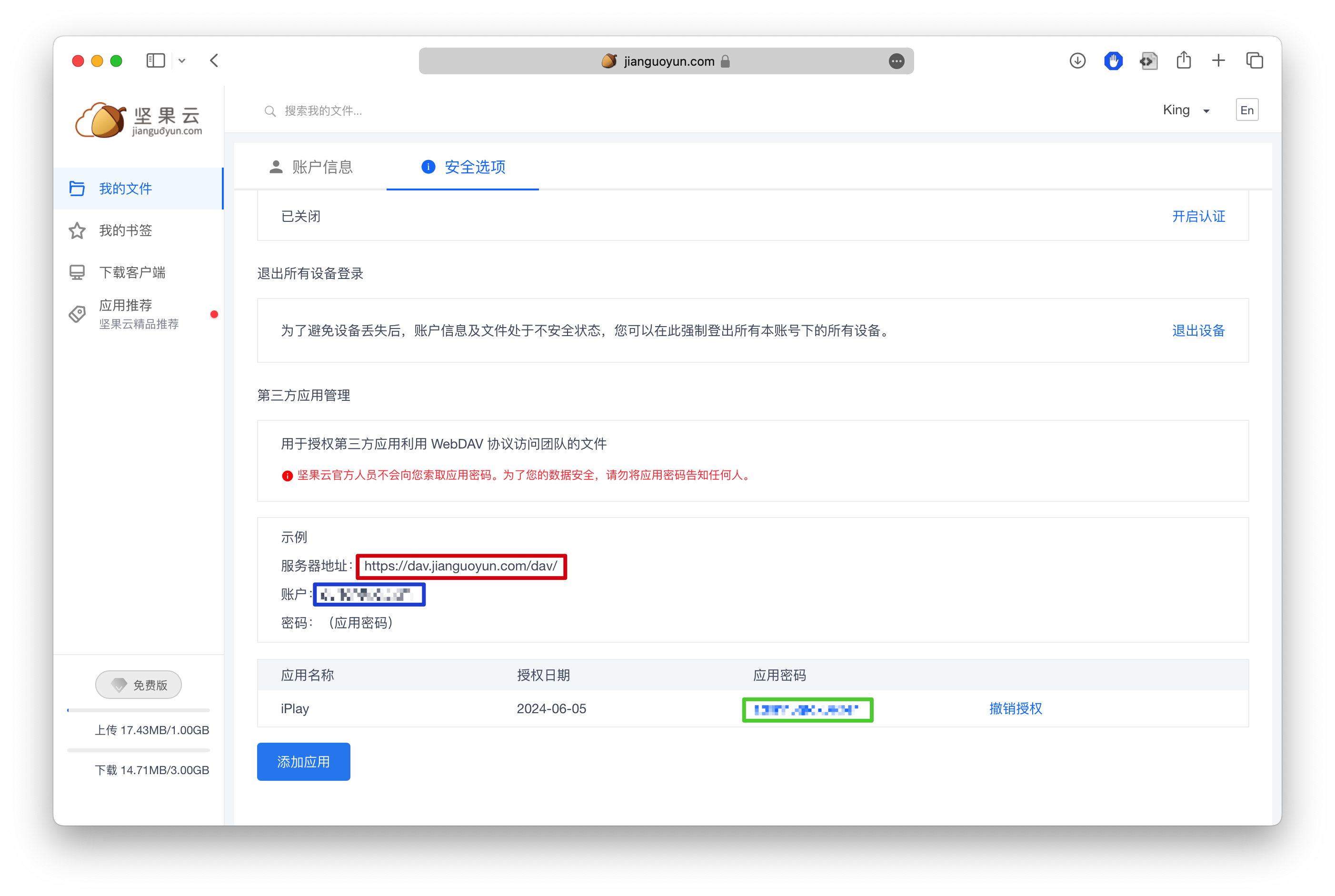
Task: Select the 我的书签 star icon
Action: pos(77,230)
